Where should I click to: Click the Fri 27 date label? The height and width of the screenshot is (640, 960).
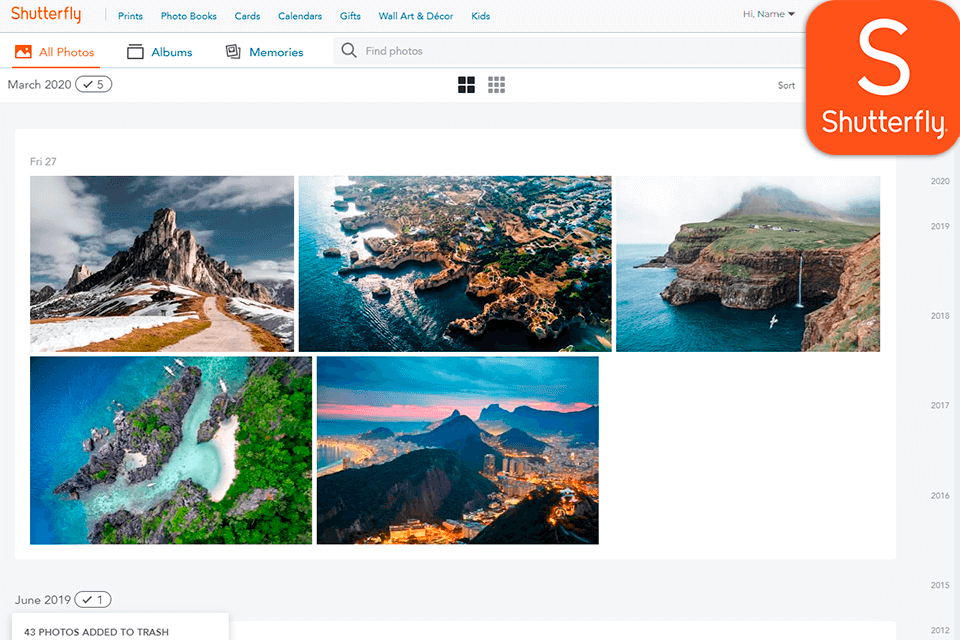43,162
